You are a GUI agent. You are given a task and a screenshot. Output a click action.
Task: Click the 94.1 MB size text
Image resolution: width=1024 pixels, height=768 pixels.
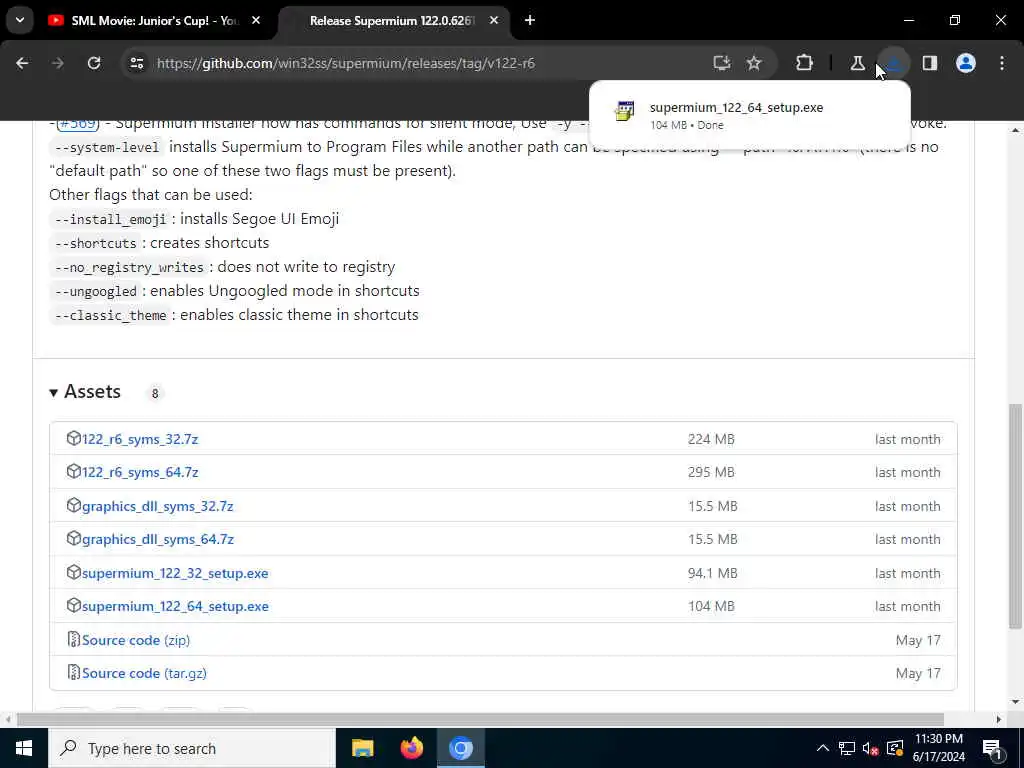[712, 573]
